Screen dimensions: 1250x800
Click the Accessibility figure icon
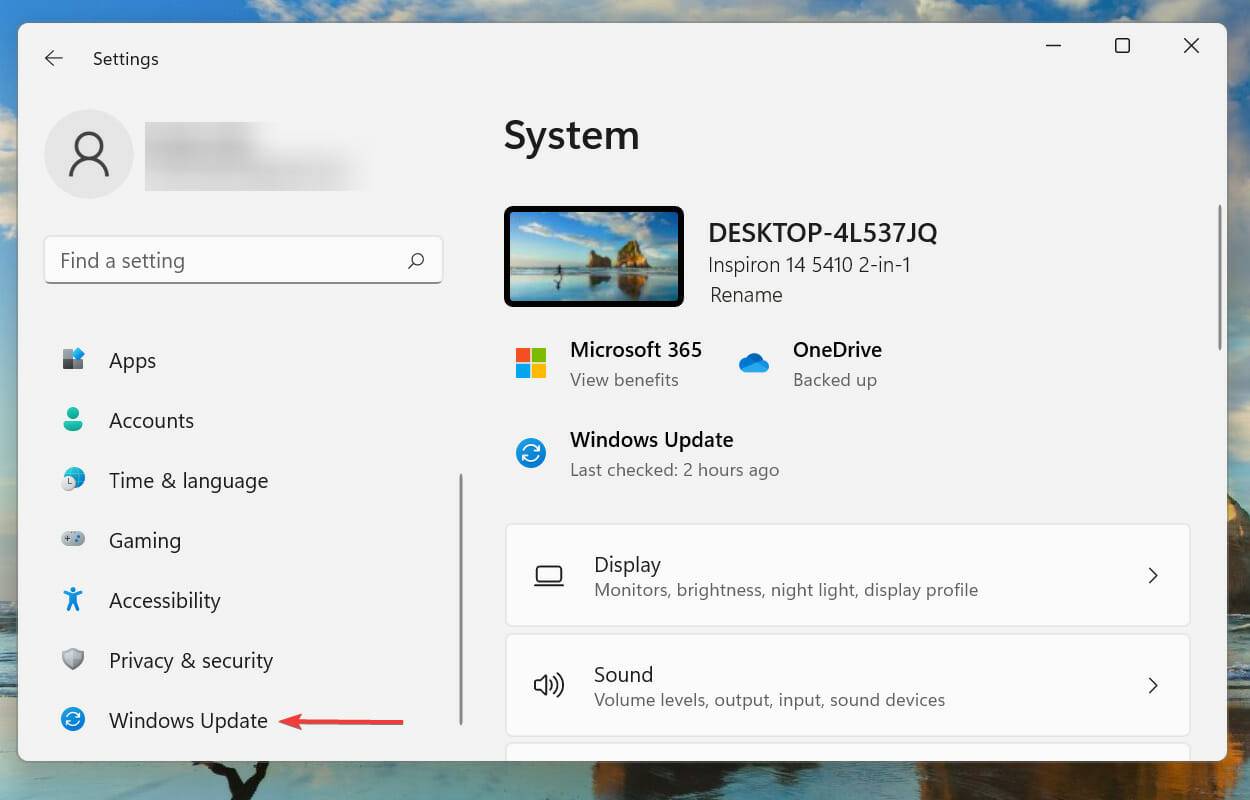pyautogui.click(x=73, y=600)
